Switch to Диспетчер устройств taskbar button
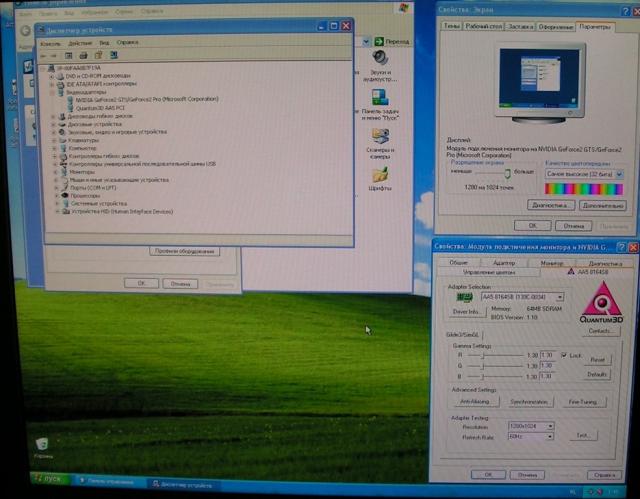 (x=182, y=485)
